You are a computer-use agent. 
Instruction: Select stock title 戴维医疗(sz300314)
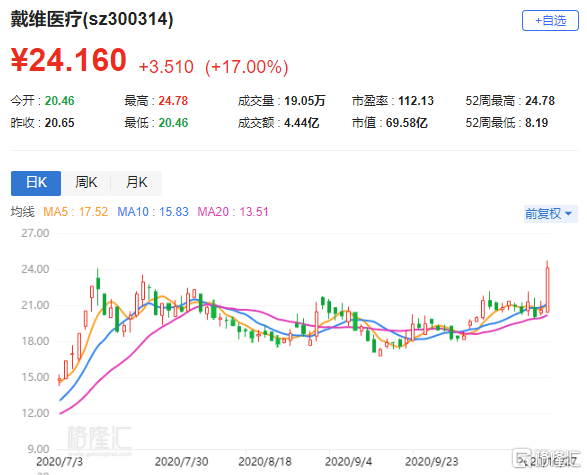[92, 19]
